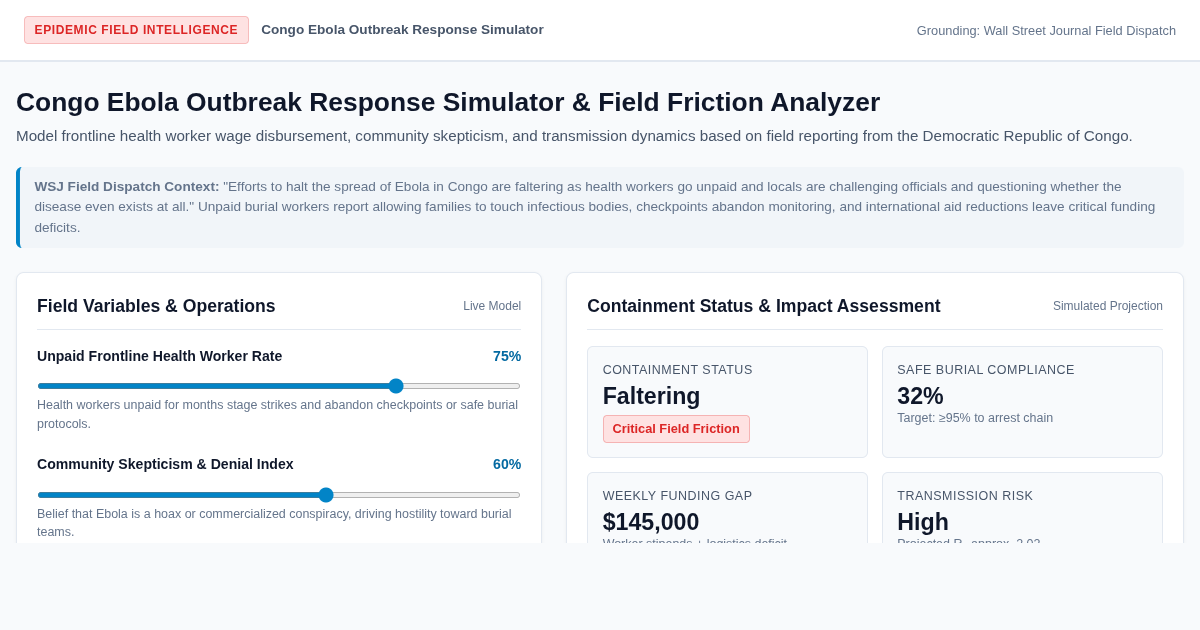Click the Unpaid Frontline Health Worker Rate label
Image resolution: width=1200 pixels, height=630 pixels.
[x=160, y=356]
